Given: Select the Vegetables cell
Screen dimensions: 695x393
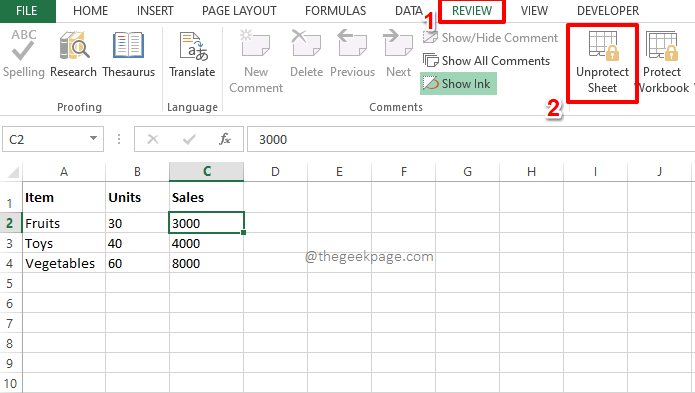Looking at the screenshot, I should tap(64, 263).
